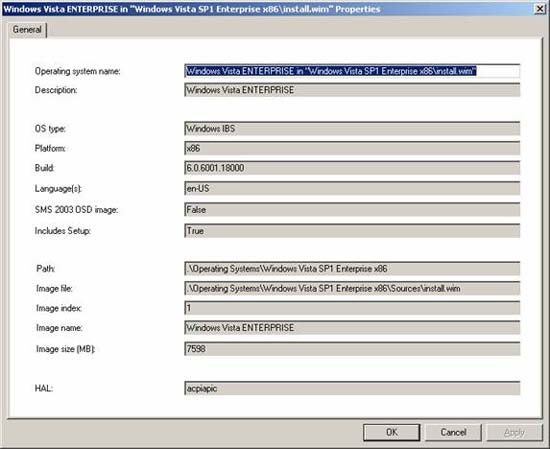This screenshot has height=449, width=550.
Task: Select the General tab
Action: click(27, 29)
